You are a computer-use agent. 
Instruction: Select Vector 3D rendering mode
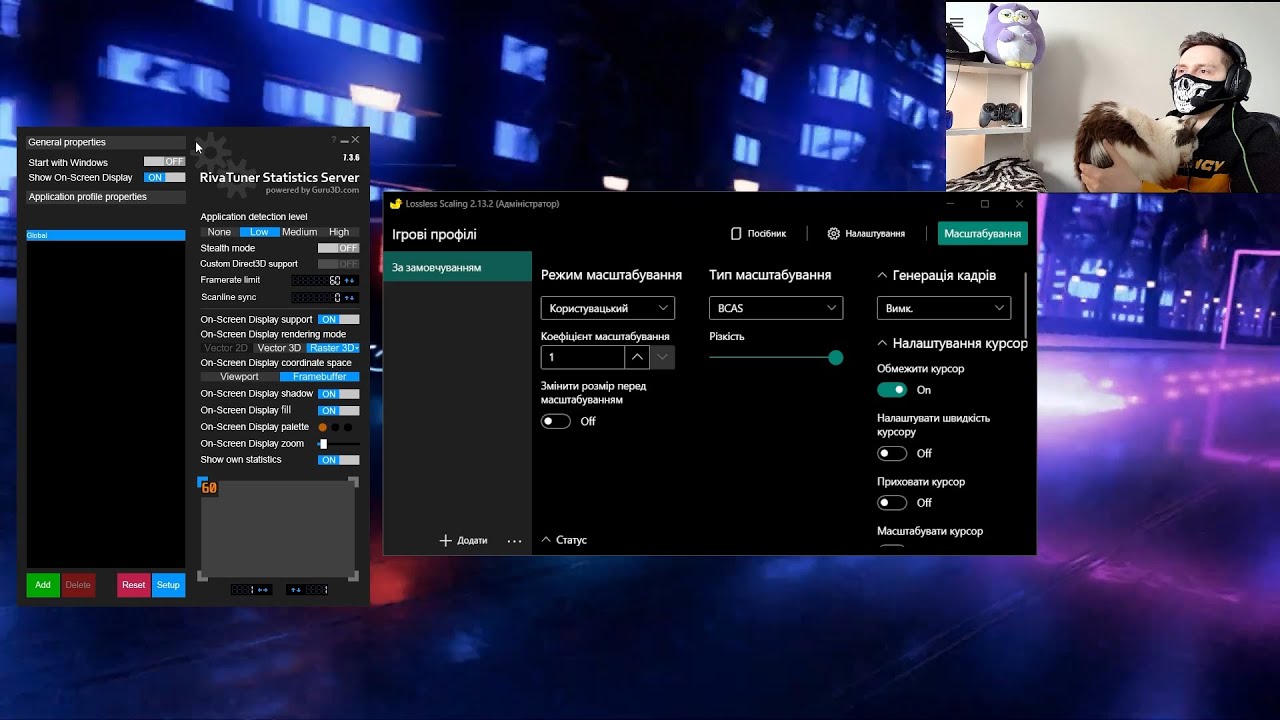(x=279, y=348)
